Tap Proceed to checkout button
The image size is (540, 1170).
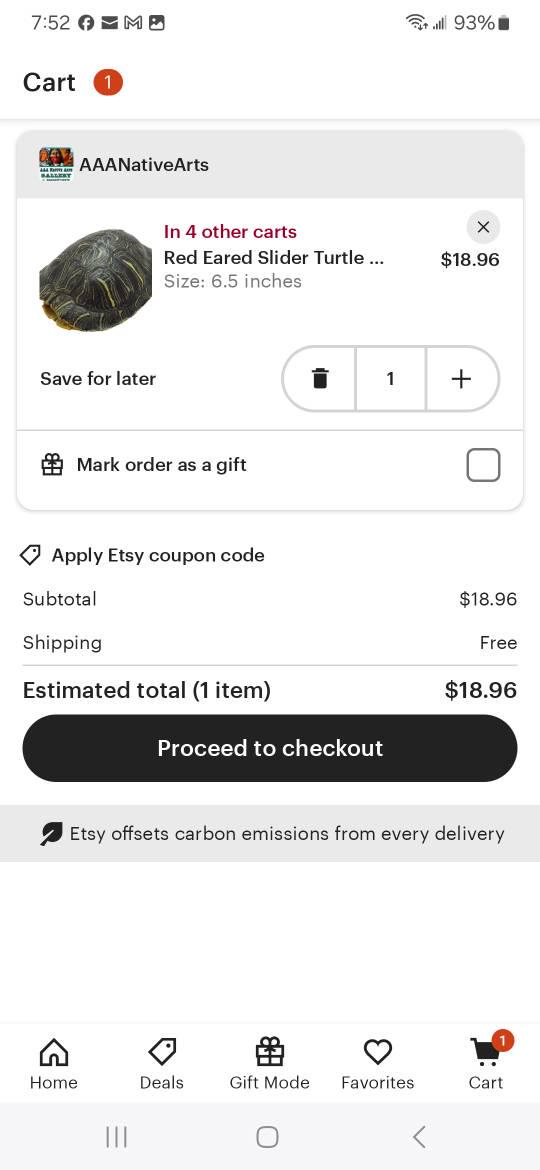click(270, 748)
